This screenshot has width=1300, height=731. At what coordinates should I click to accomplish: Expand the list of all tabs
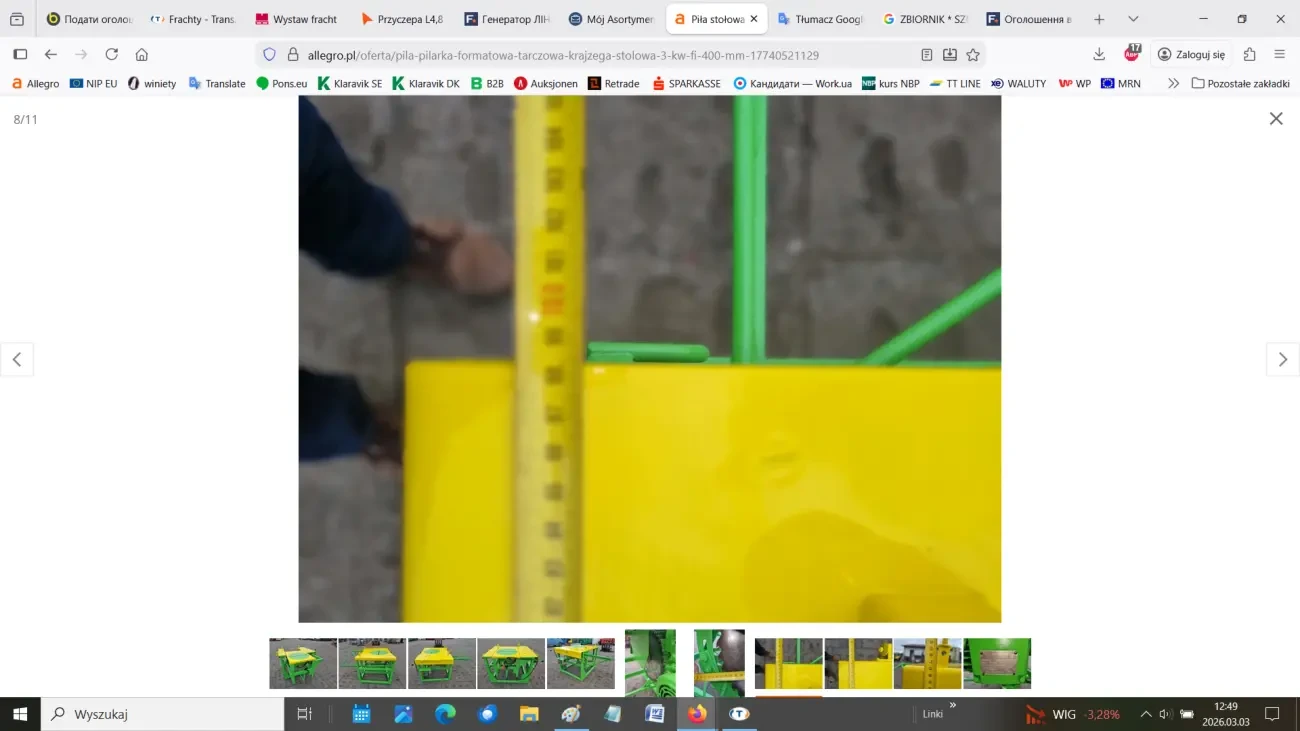(1133, 19)
